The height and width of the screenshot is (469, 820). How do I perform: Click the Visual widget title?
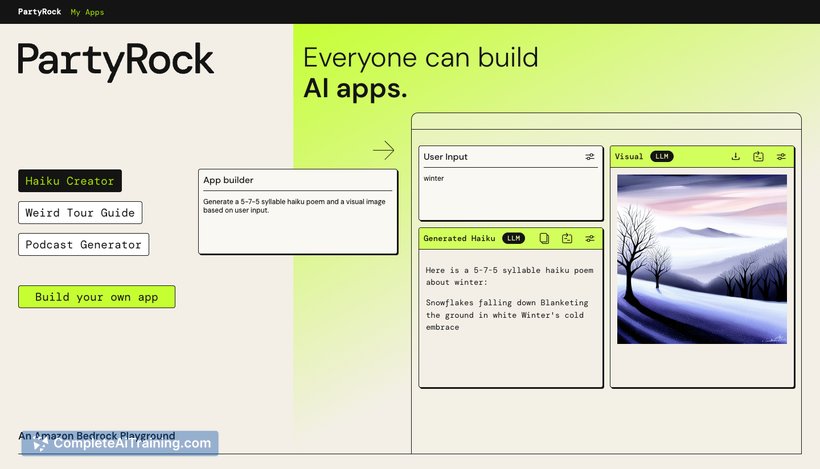pyautogui.click(x=629, y=156)
